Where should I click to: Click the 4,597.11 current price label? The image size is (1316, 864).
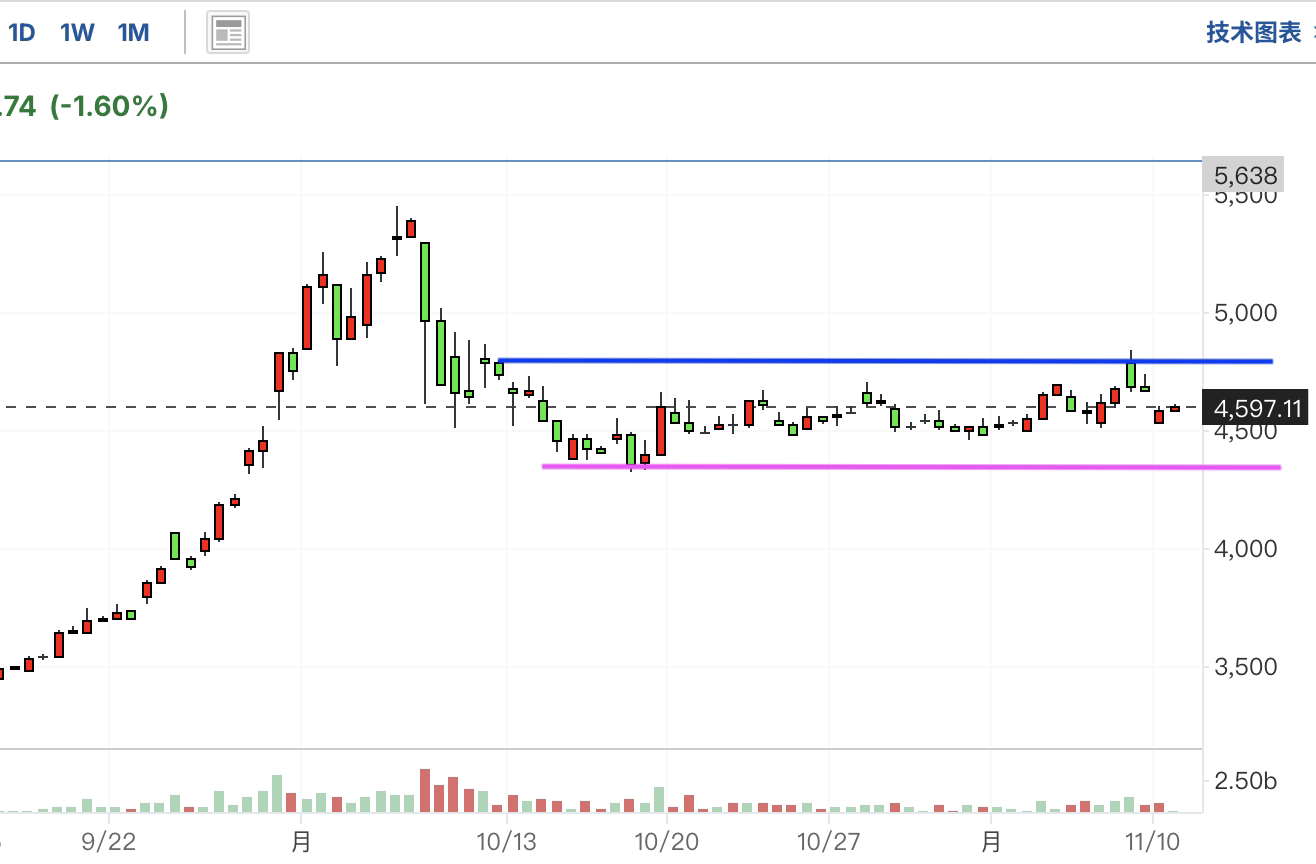pos(1257,408)
